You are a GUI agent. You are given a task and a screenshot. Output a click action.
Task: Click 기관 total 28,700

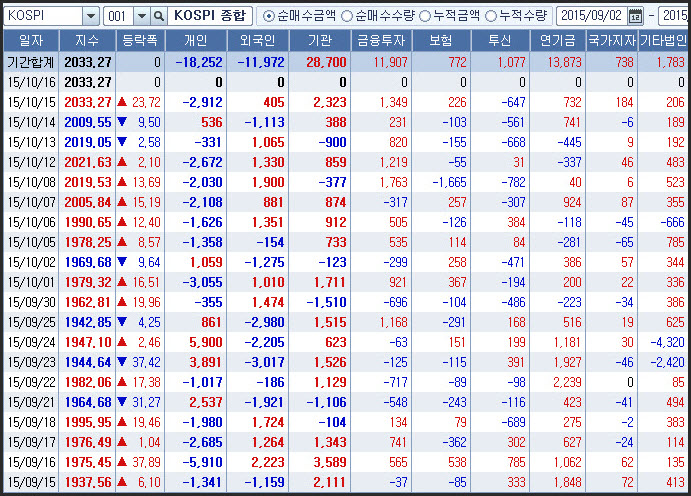[327, 62]
